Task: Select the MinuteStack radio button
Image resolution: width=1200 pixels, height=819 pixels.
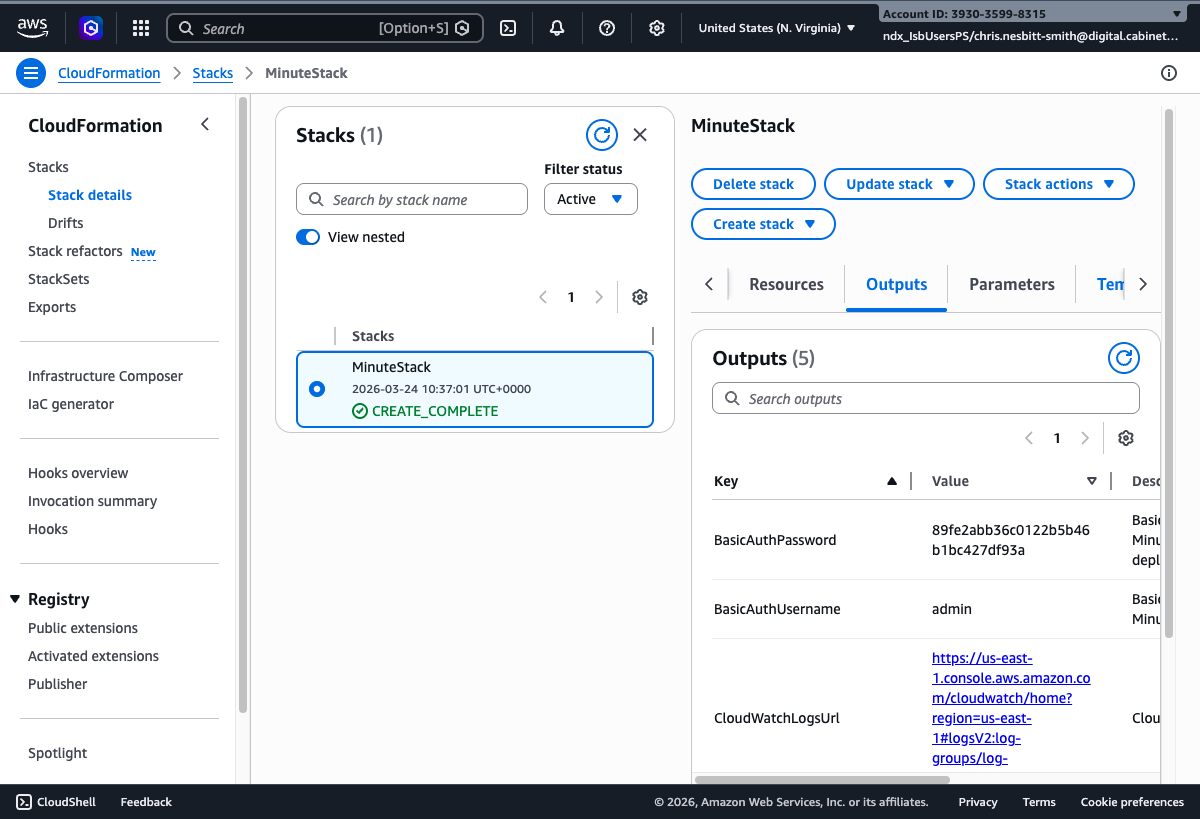Action: pos(316,389)
